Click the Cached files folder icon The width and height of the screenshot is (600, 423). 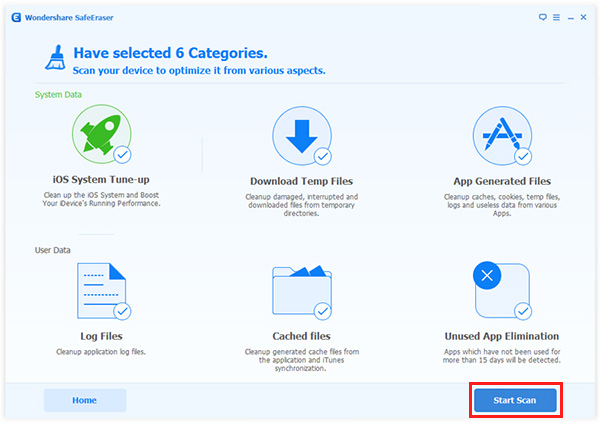tap(300, 289)
